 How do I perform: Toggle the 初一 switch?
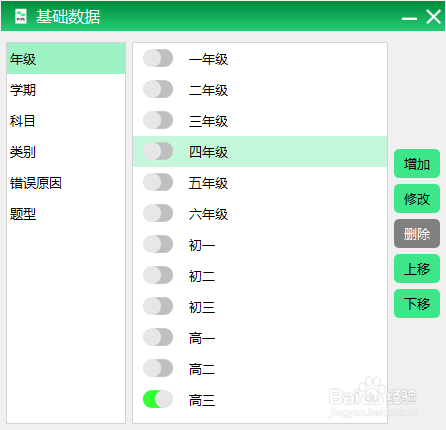point(158,244)
